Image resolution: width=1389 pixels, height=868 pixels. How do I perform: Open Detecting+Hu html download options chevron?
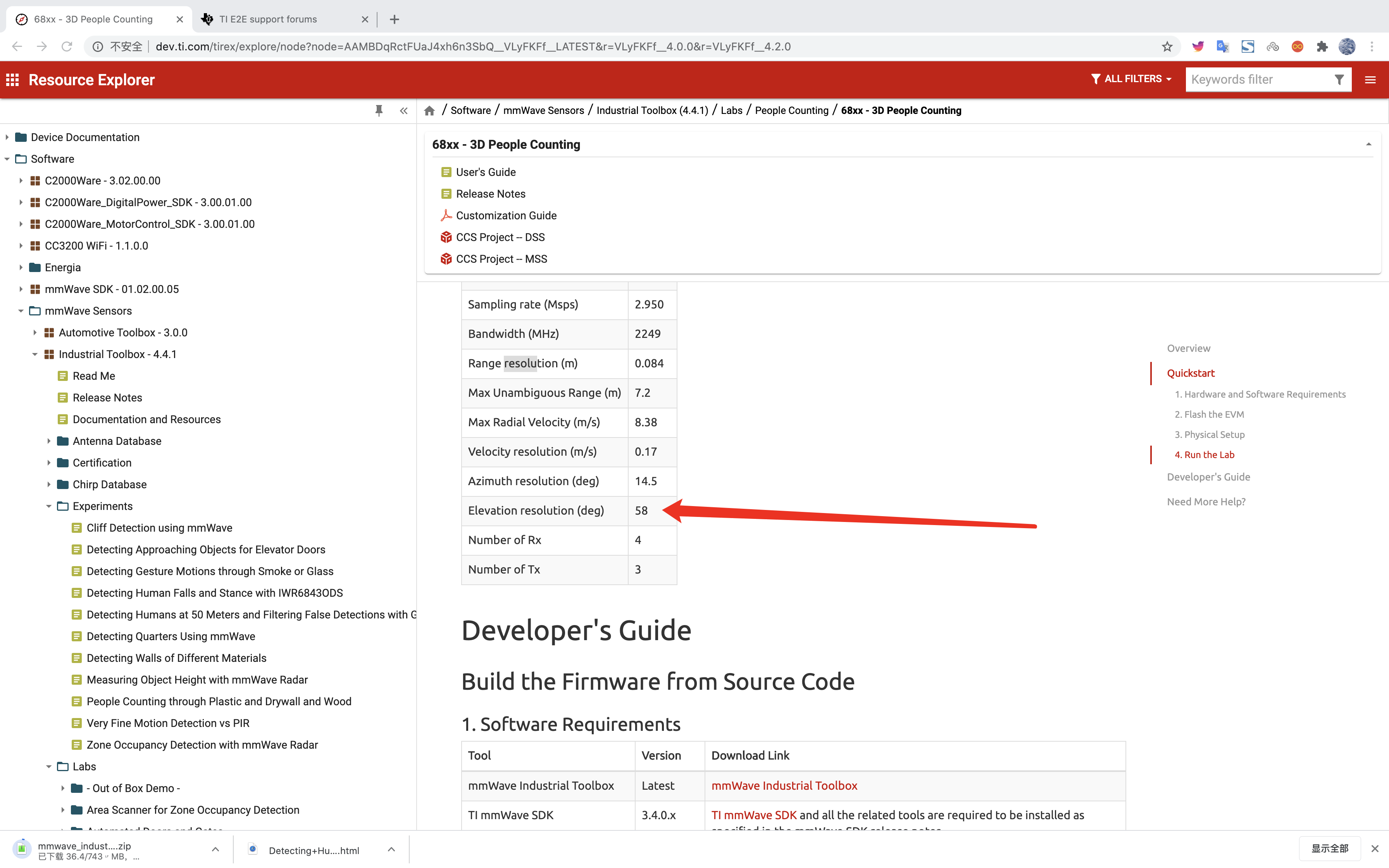point(391,849)
